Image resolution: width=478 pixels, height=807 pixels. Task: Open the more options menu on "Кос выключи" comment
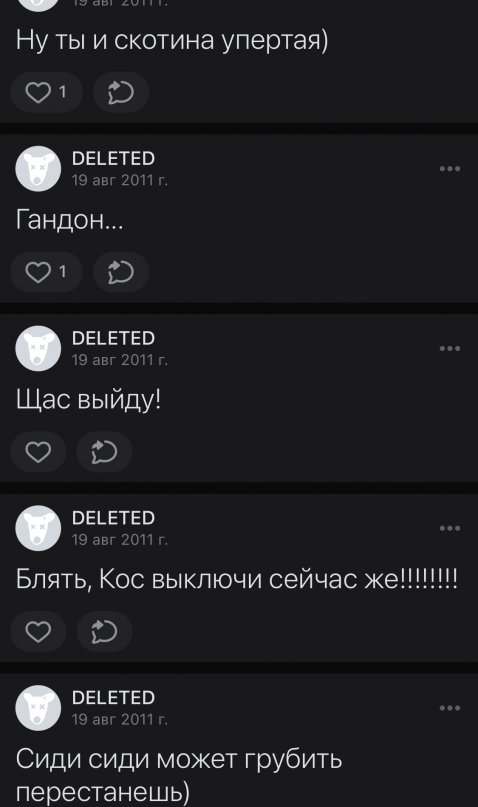(x=450, y=528)
